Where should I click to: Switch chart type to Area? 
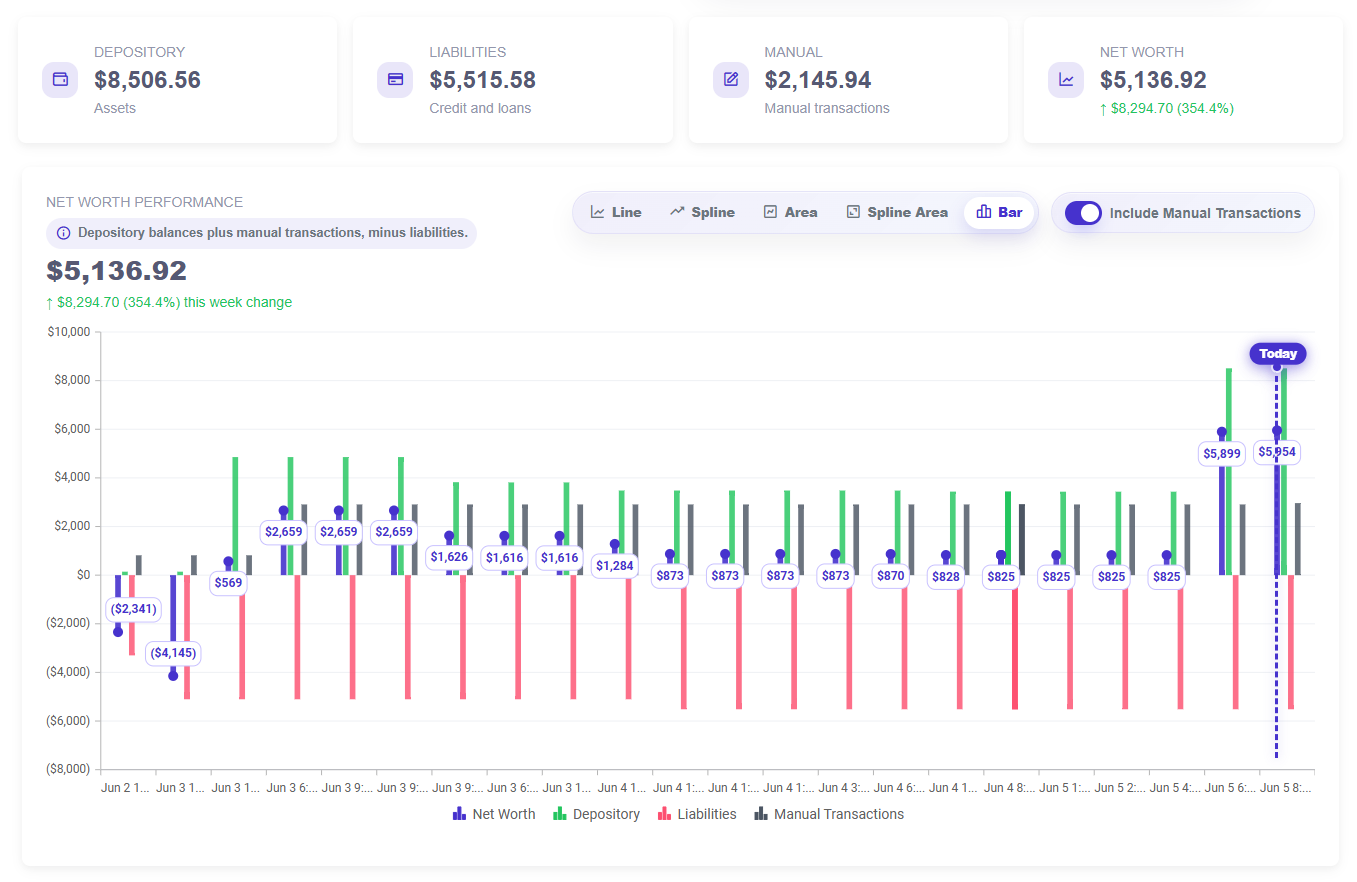pos(790,212)
